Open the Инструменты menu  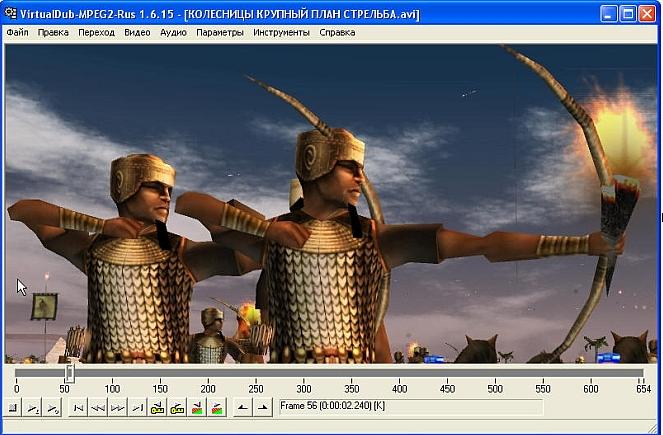281,33
